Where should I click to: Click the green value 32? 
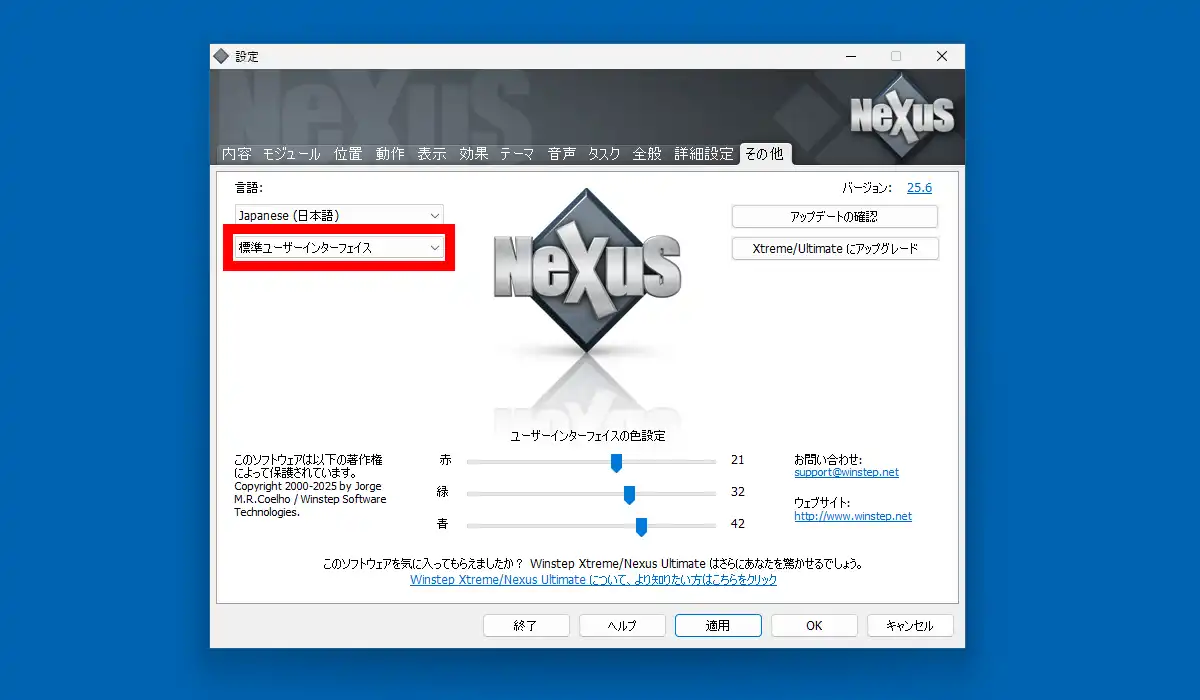pyautogui.click(x=738, y=492)
